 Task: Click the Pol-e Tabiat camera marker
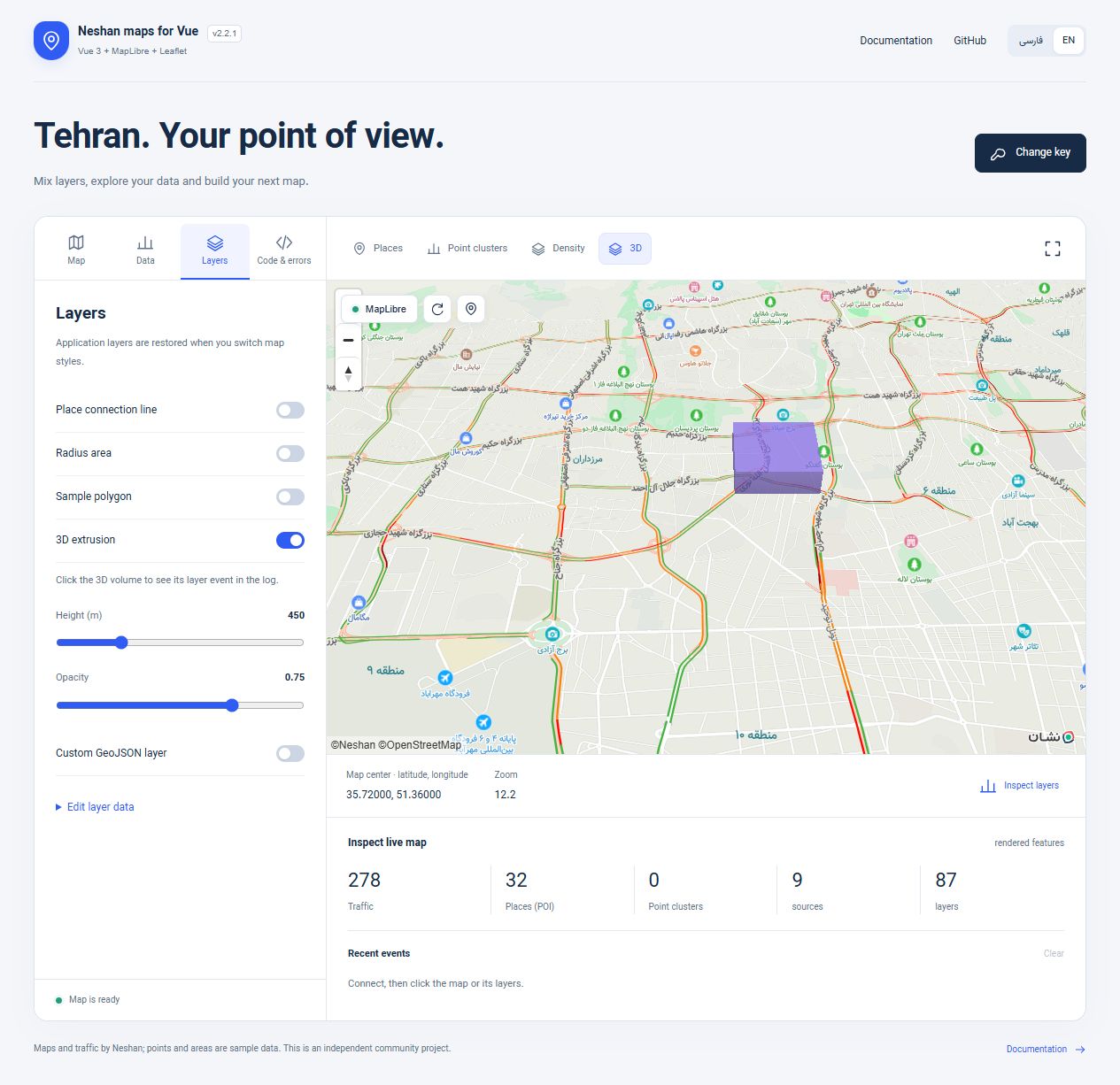click(982, 386)
